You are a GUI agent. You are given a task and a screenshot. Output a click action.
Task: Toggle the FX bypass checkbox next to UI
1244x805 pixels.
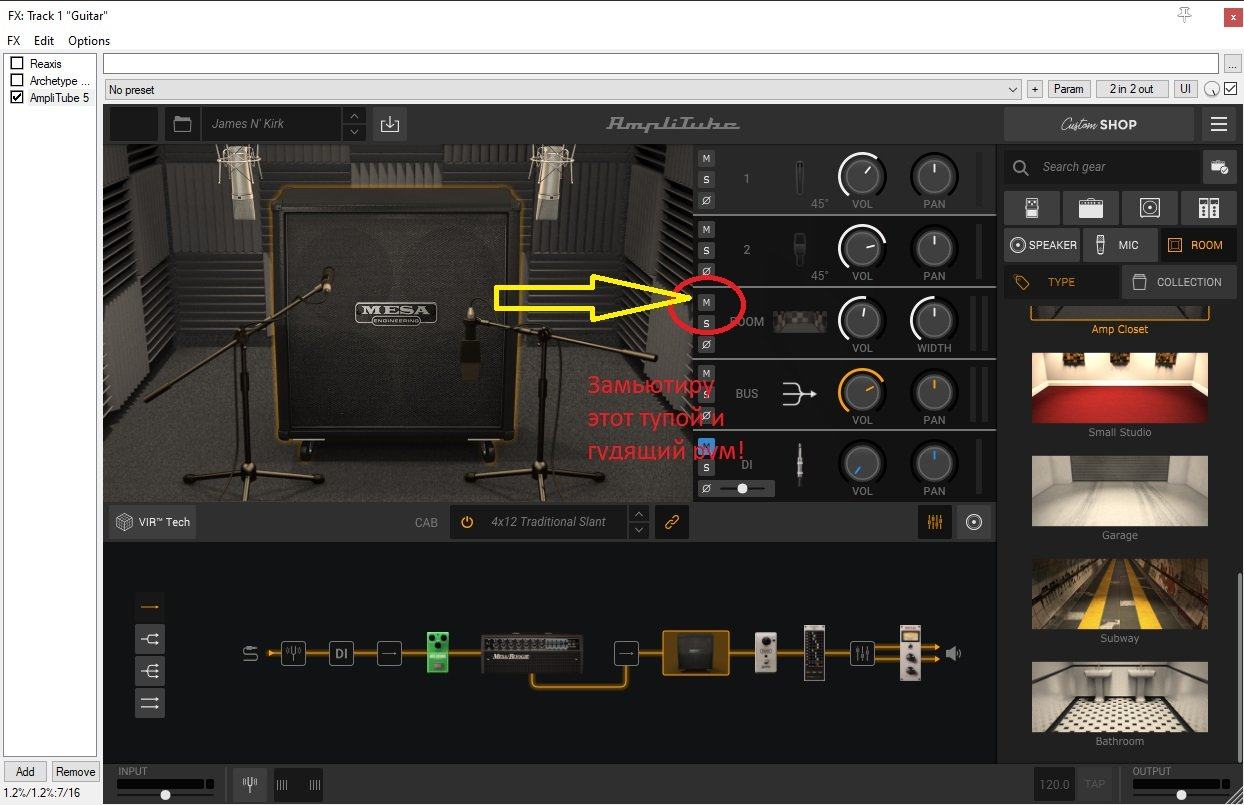1231,89
